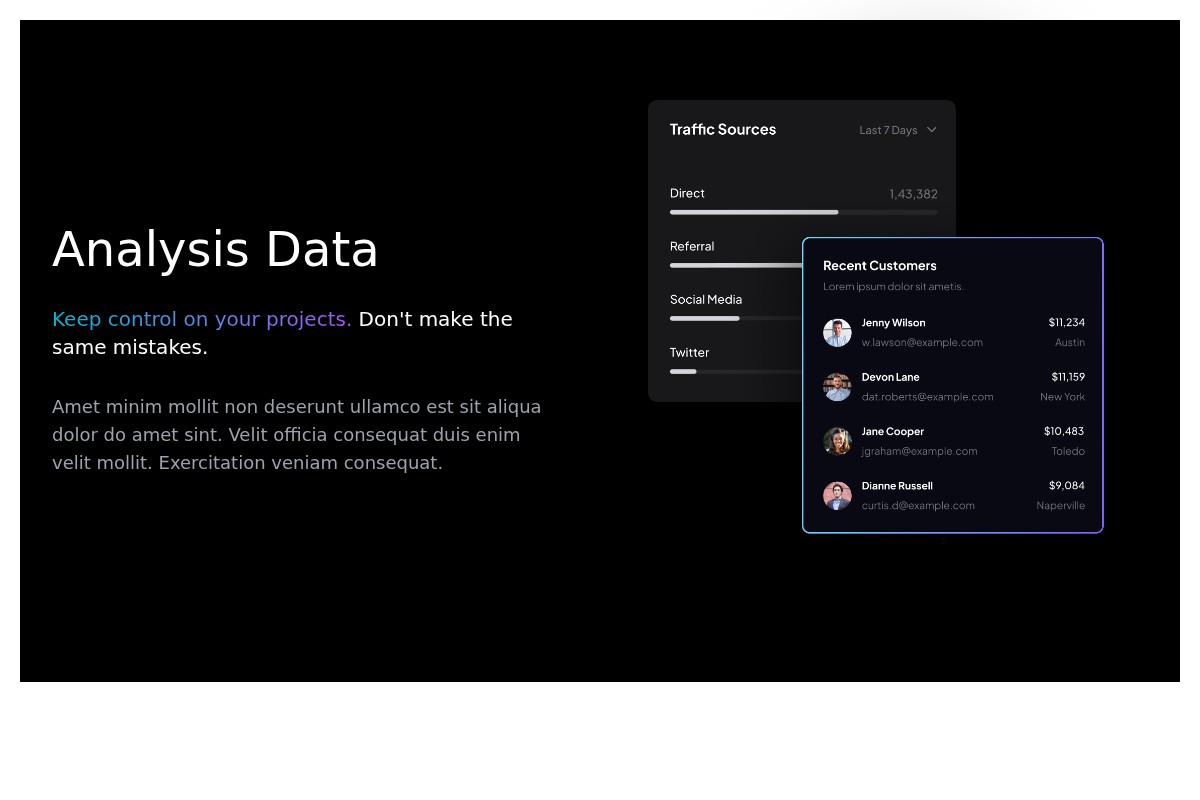Click Devon Lane's avatar photo
The height and width of the screenshot is (800, 1200).
[837, 387]
